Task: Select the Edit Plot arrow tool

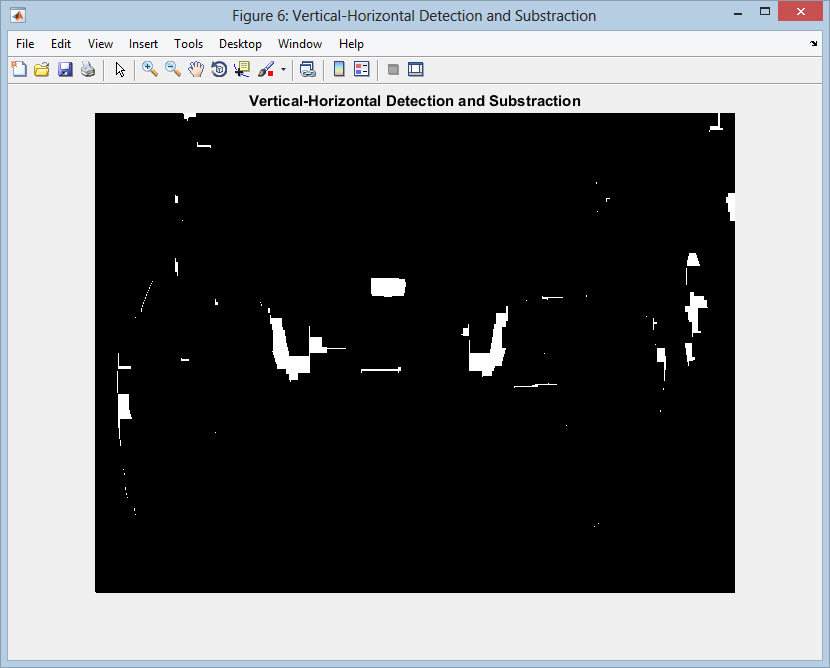Action: pos(120,69)
